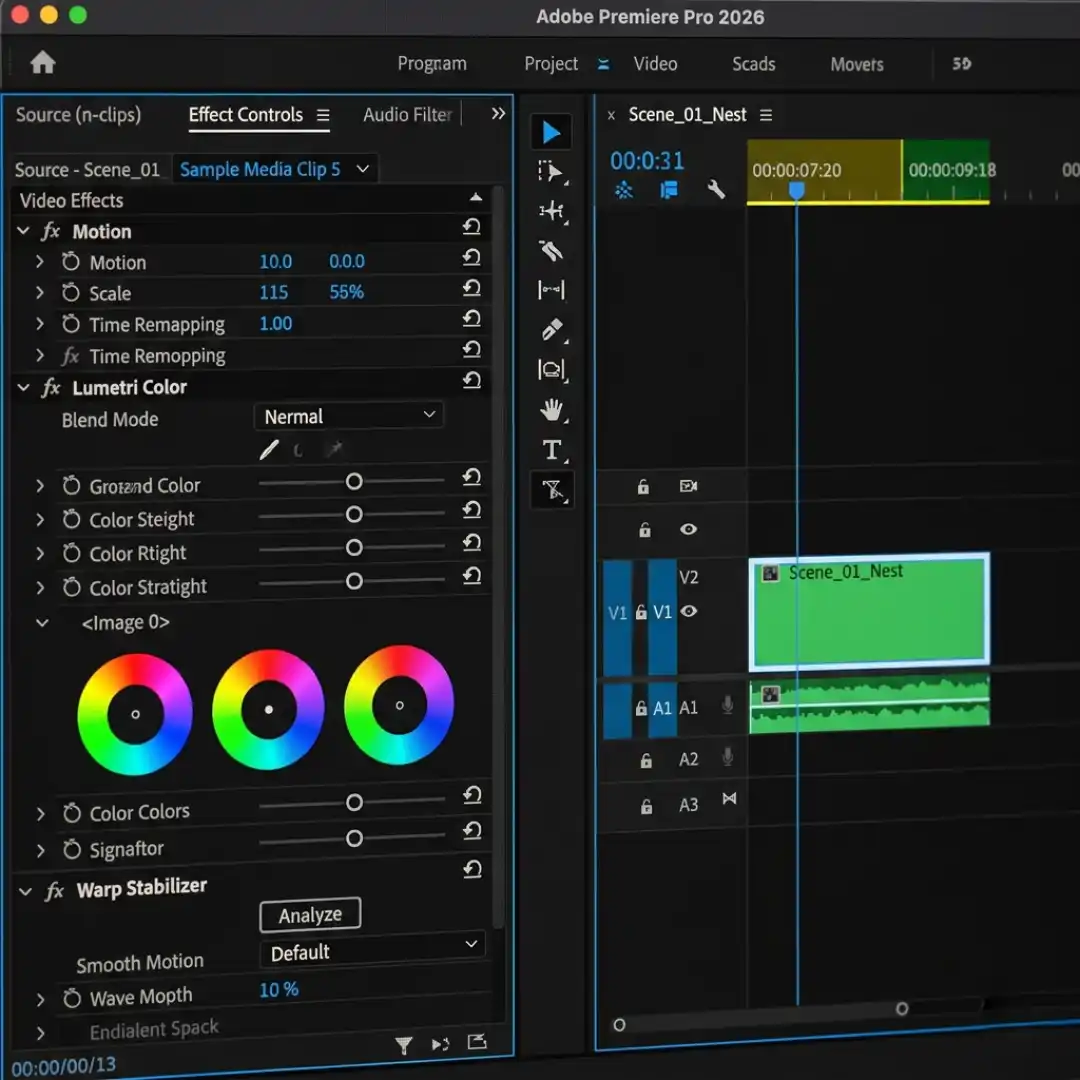Toggle Scale stopwatch animation
This screenshot has width=1080, height=1080.
pyautogui.click(x=71, y=293)
